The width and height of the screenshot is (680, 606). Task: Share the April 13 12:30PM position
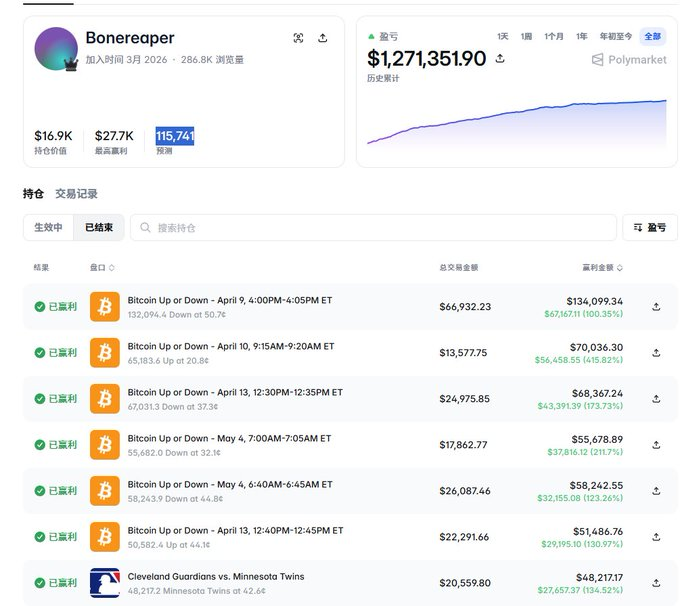click(x=656, y=399)
